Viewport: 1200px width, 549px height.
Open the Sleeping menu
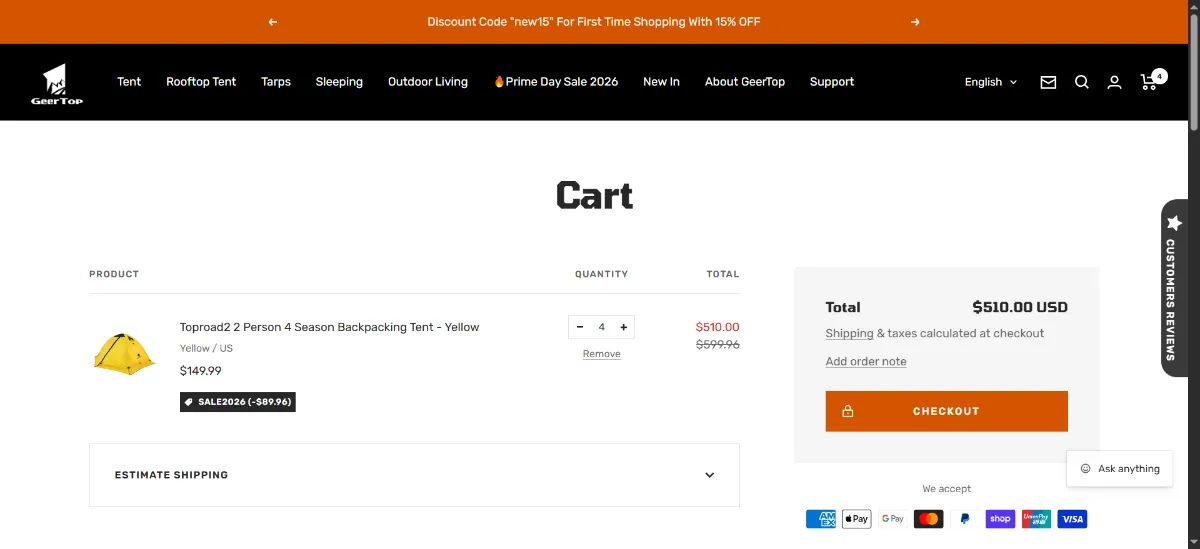point(339,82)
